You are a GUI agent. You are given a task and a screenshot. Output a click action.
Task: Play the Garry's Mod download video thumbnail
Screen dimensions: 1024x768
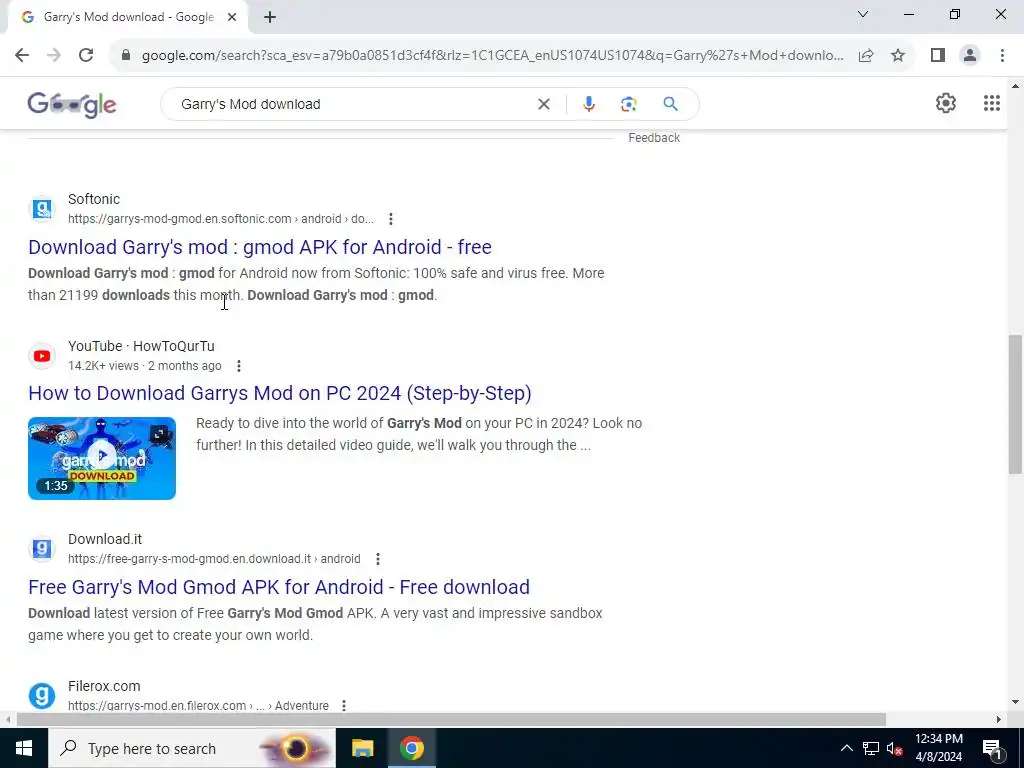point(102,458)
